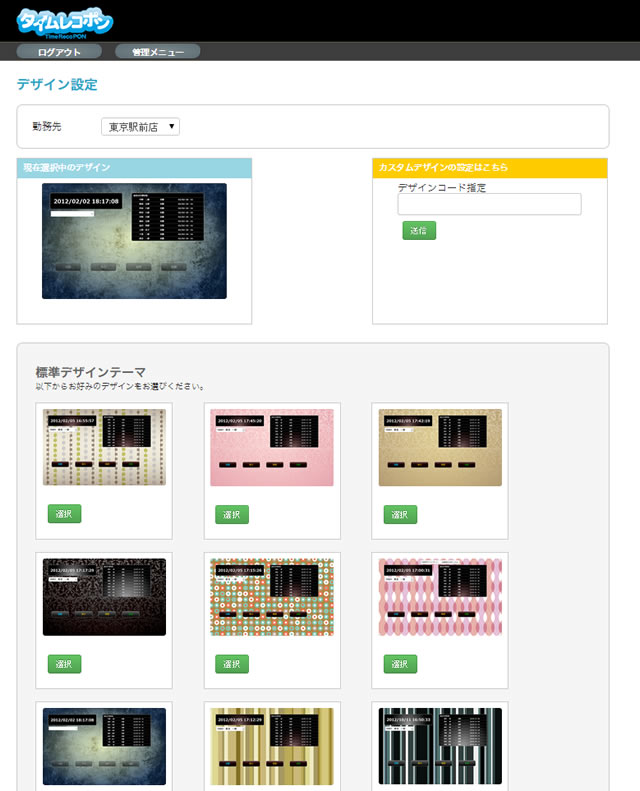Open the 勤務先 dropdown showing 東京駅前店

pyautogui.click(x=140, y=127)
